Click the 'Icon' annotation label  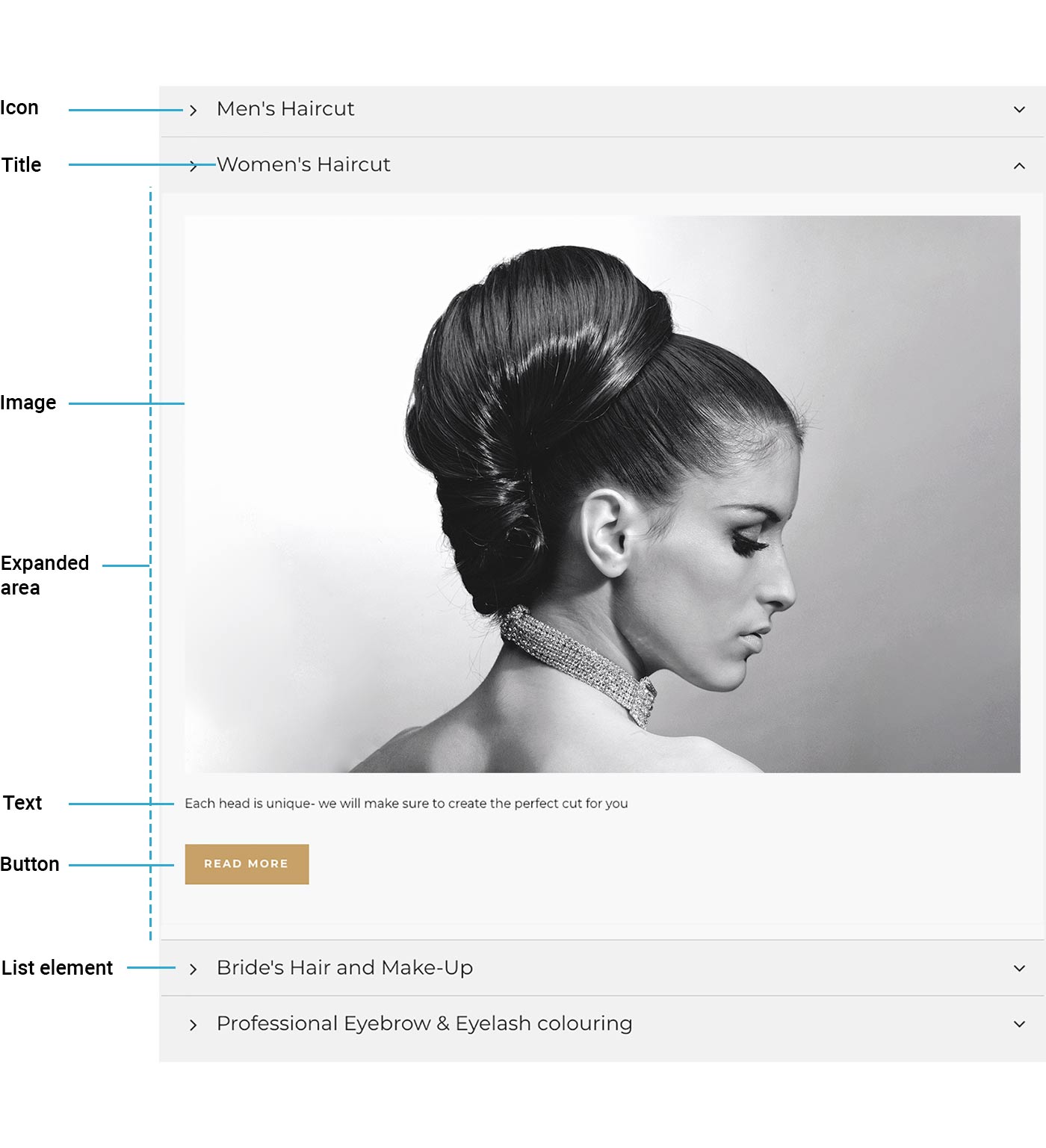click(19, 108)
